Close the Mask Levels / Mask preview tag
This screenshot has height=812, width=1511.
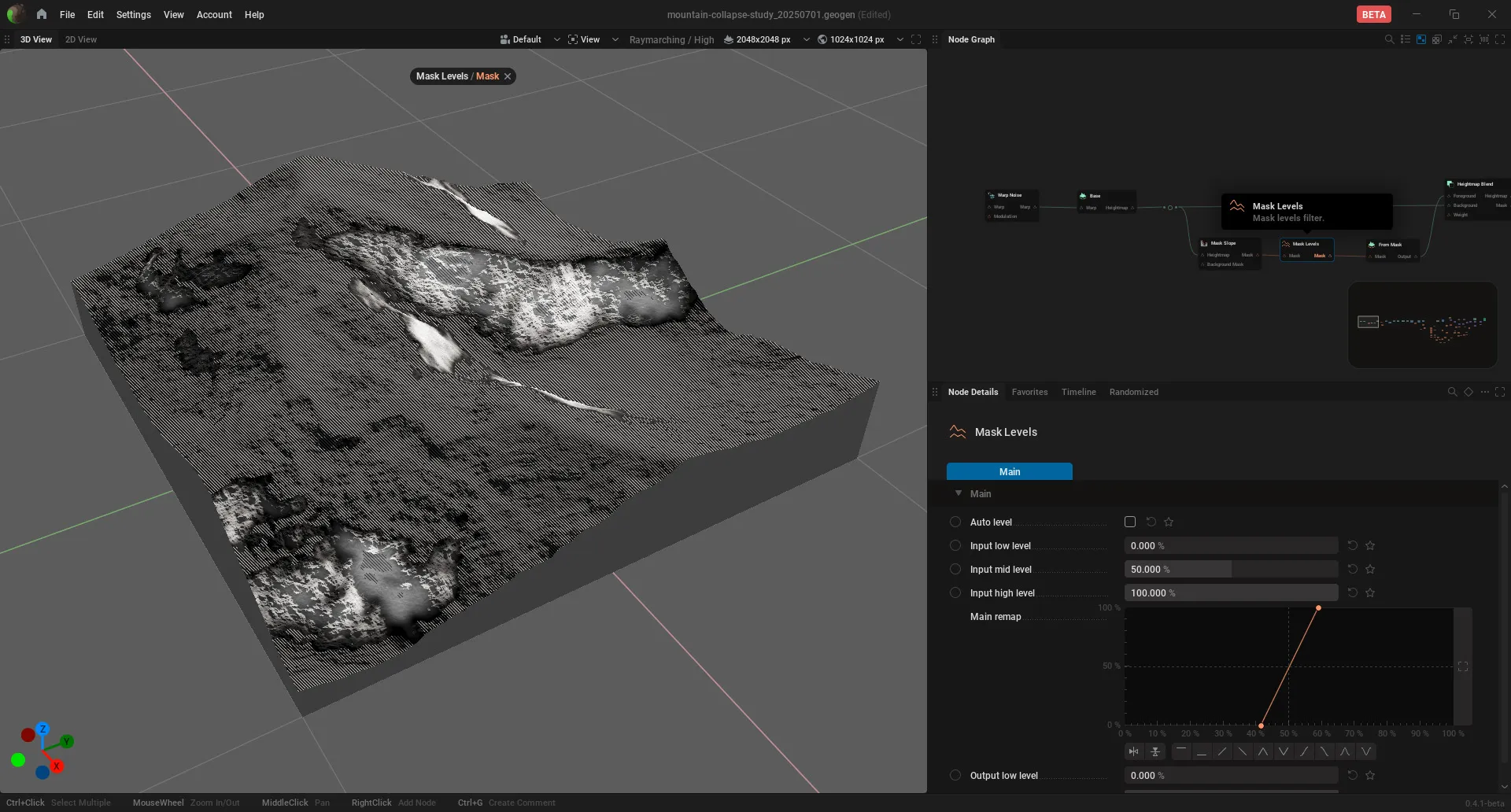click(508, 76)
